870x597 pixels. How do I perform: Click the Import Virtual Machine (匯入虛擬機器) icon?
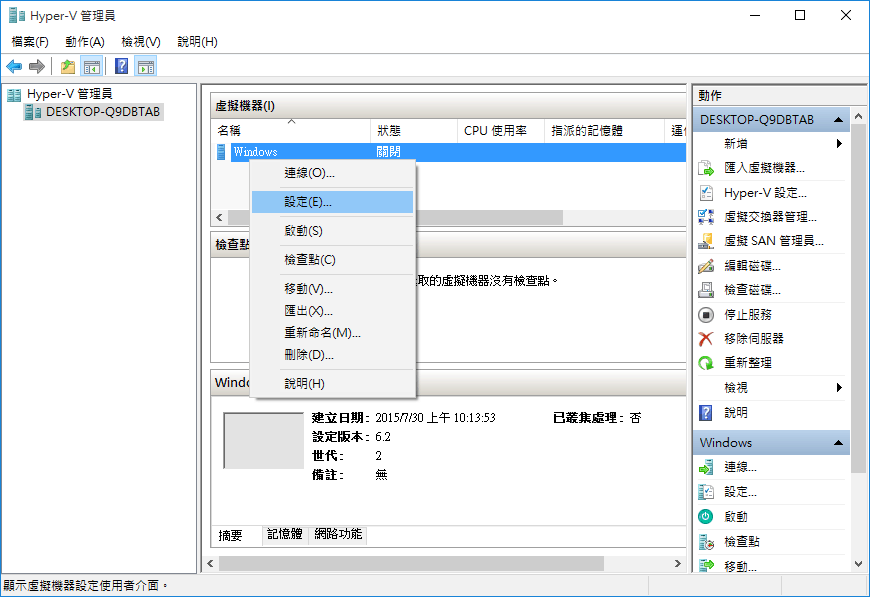click(x=706, y=168)
